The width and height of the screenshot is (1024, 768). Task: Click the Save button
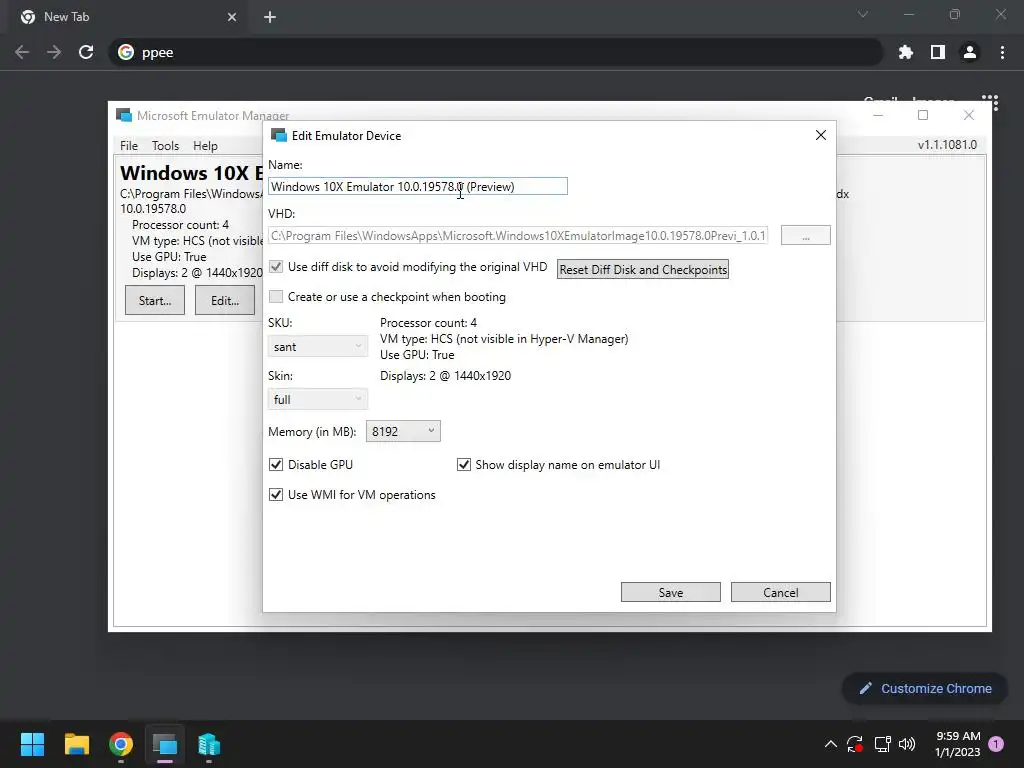[x=671, y=592]
